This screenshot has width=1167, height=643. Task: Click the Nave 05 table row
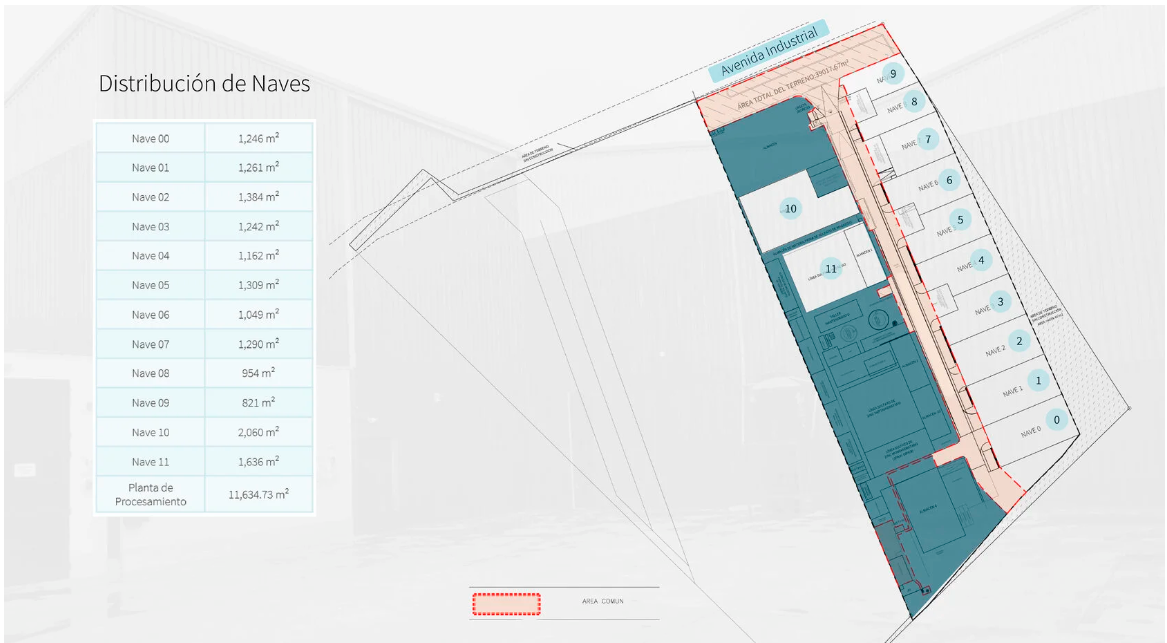coord(205,285)
